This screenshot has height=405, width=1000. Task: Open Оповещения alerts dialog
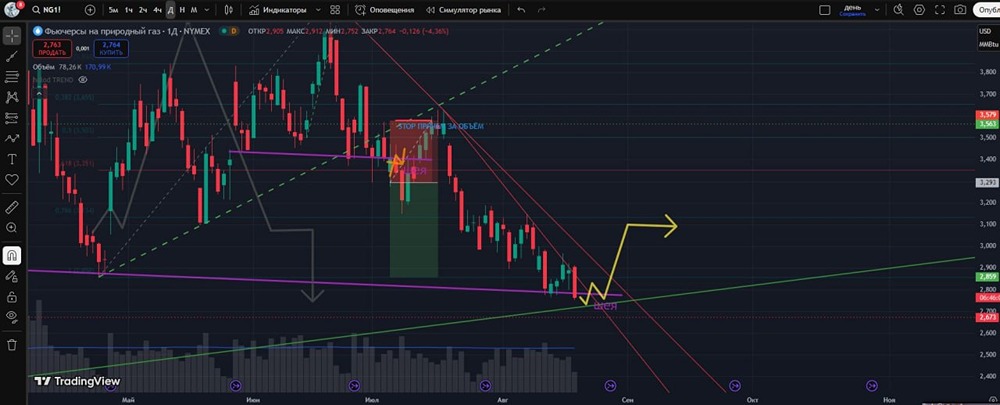(x=385, y=10)
